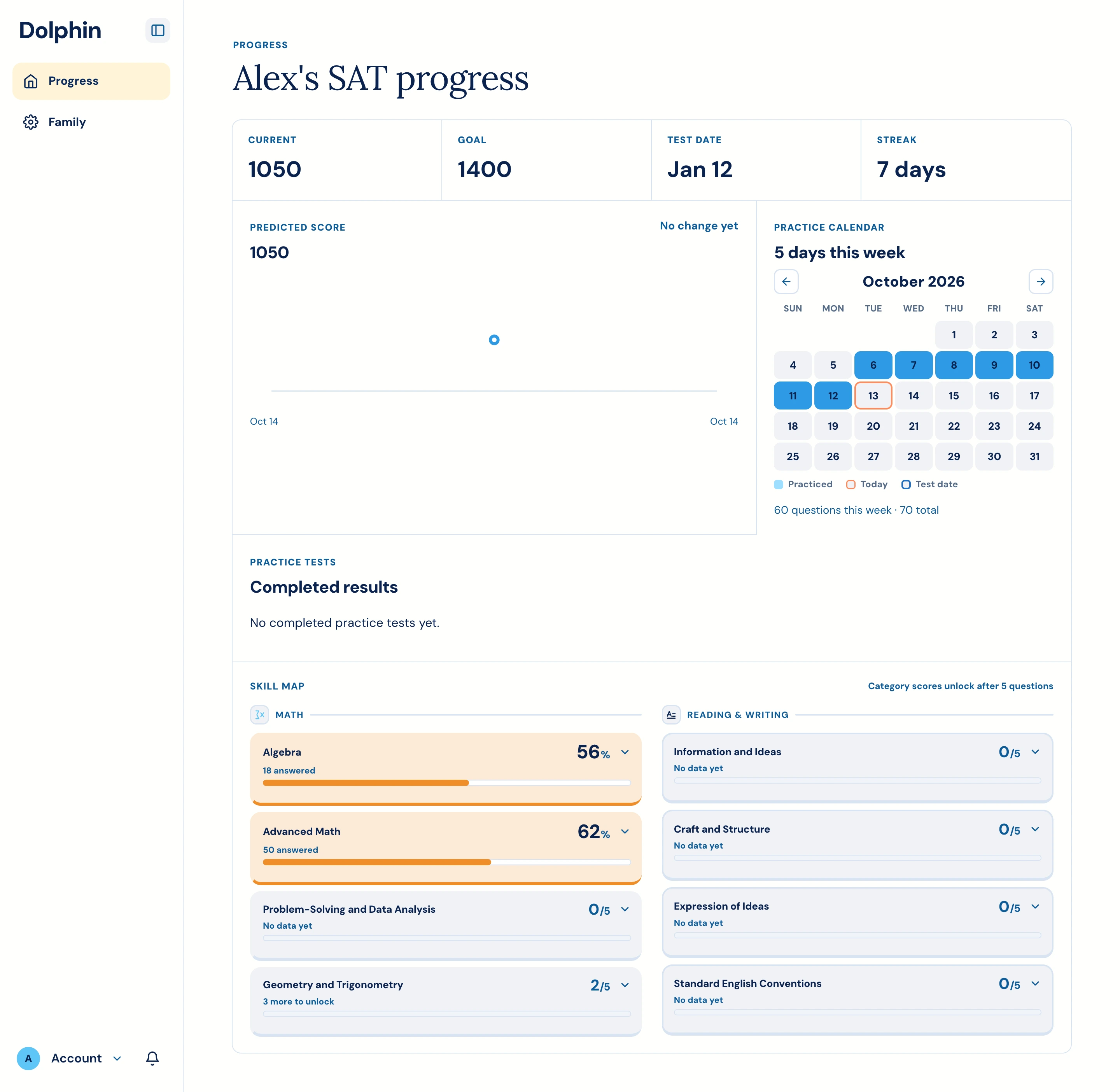Viewport: 1120px width, 1092px height.
Task: Click '18 answered' under Algebra
Action: tap(289, 770)
